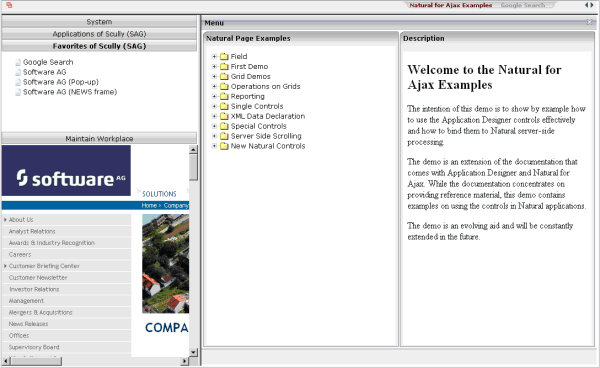Expand the Server Side Scrolling node
This screenshot has height=368, width=600.
click(x=214, y=136)
